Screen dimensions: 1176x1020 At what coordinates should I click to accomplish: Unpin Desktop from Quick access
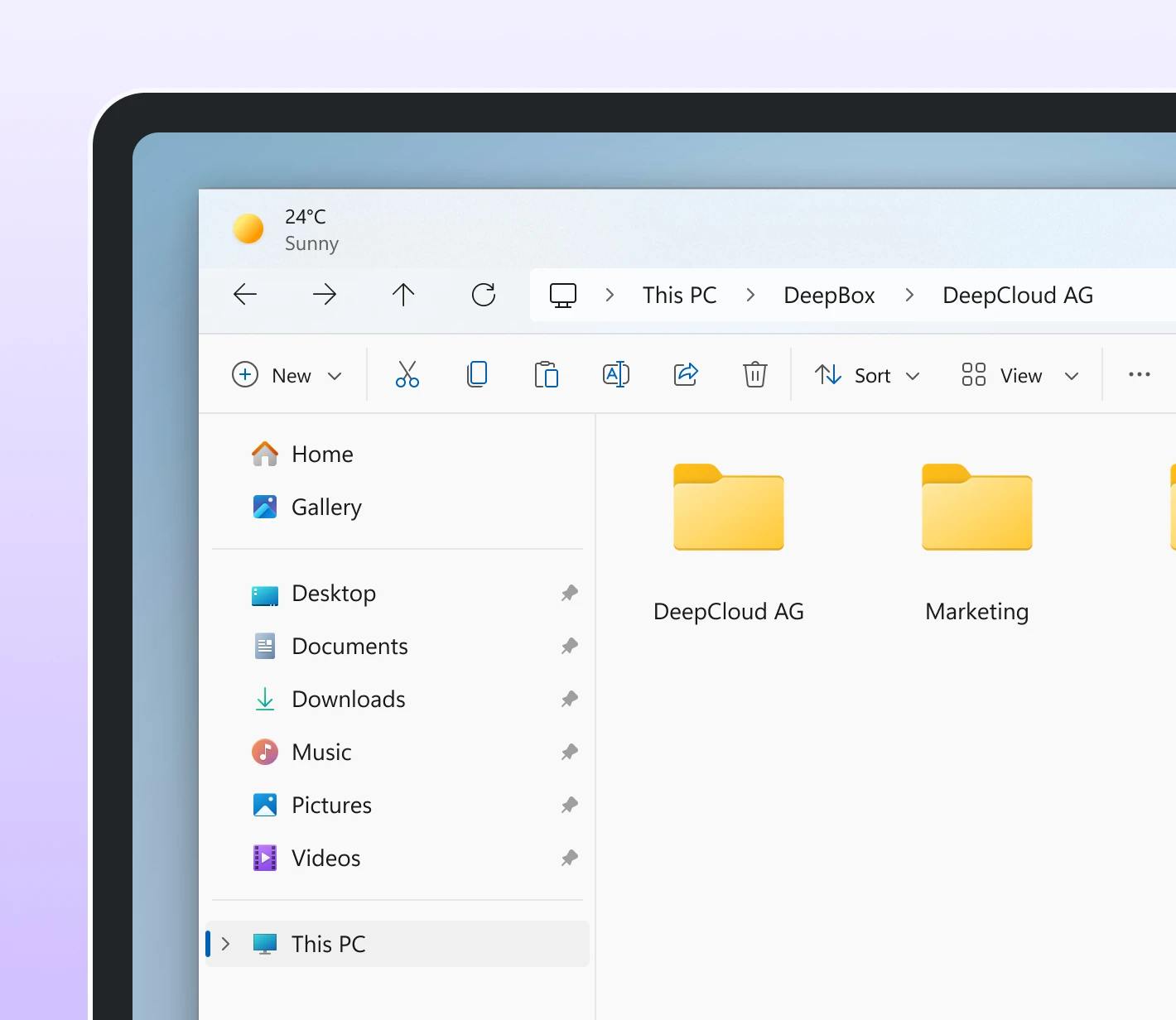(569, 593)
